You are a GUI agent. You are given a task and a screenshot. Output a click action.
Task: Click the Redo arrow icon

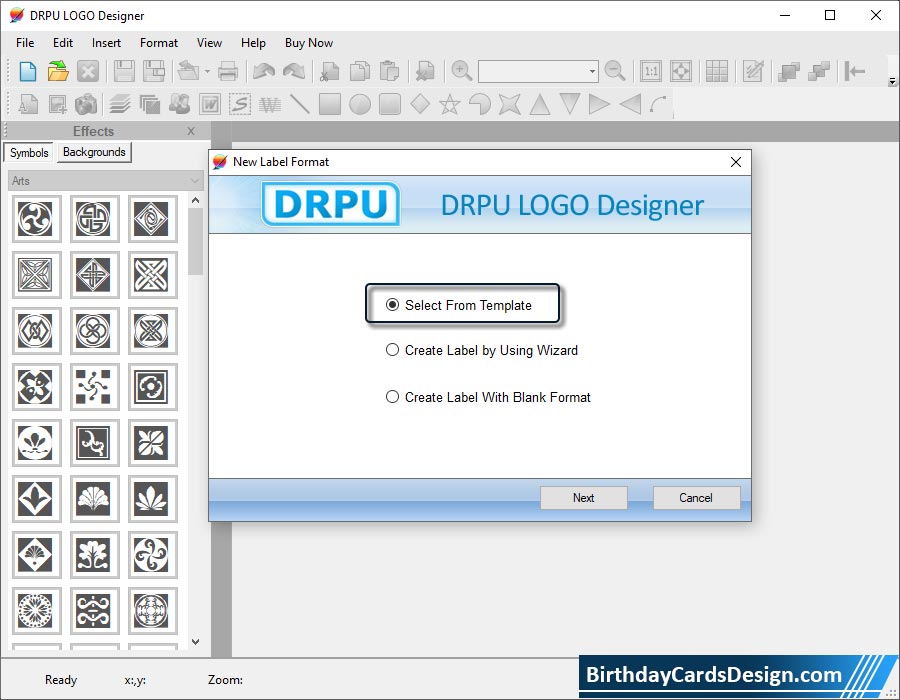coord(294,71)
